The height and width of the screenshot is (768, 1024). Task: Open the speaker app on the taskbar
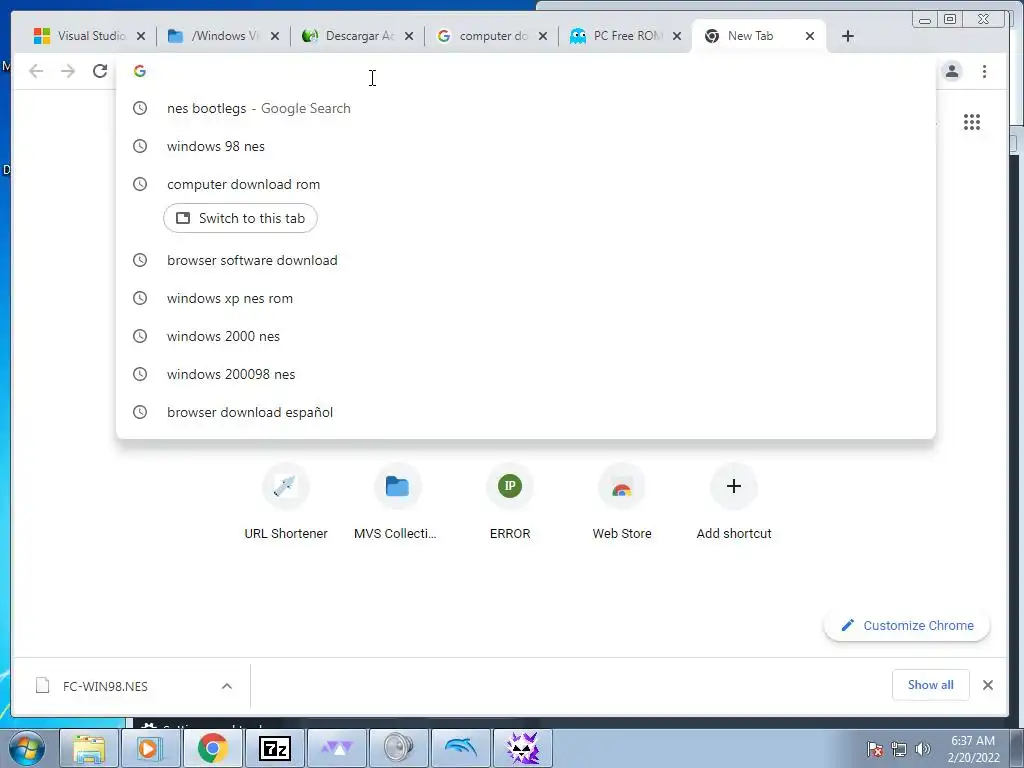coord(398,748)
